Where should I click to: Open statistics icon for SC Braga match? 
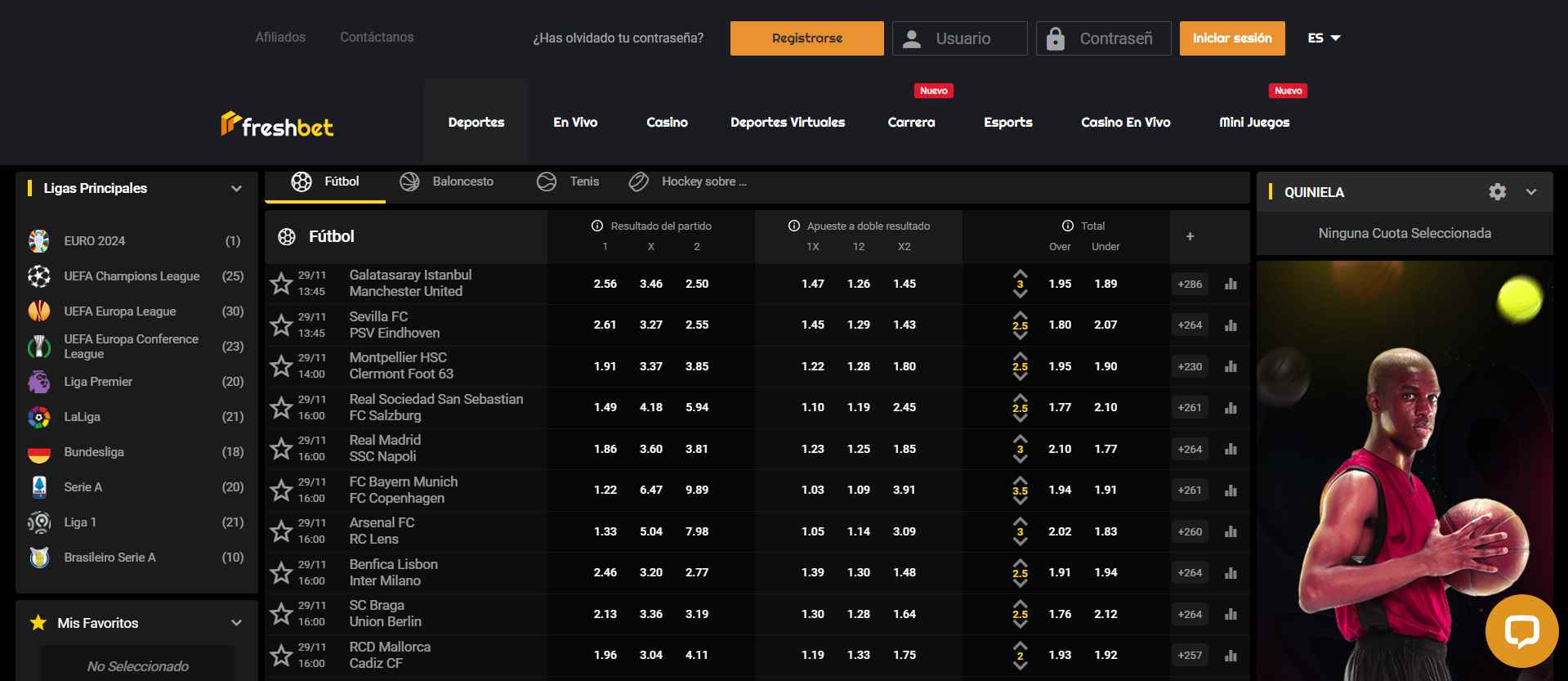click(1231, 614)
